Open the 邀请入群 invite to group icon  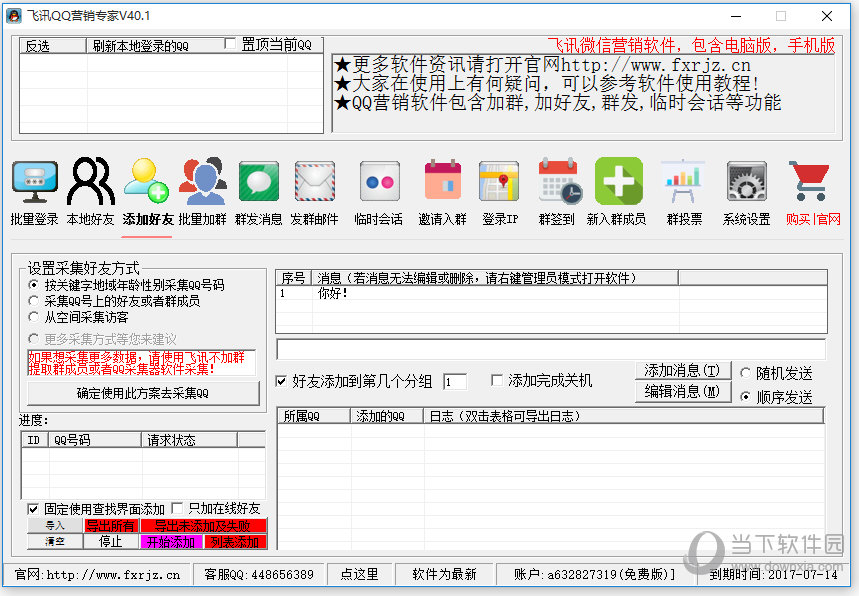[x=443, y=180]
